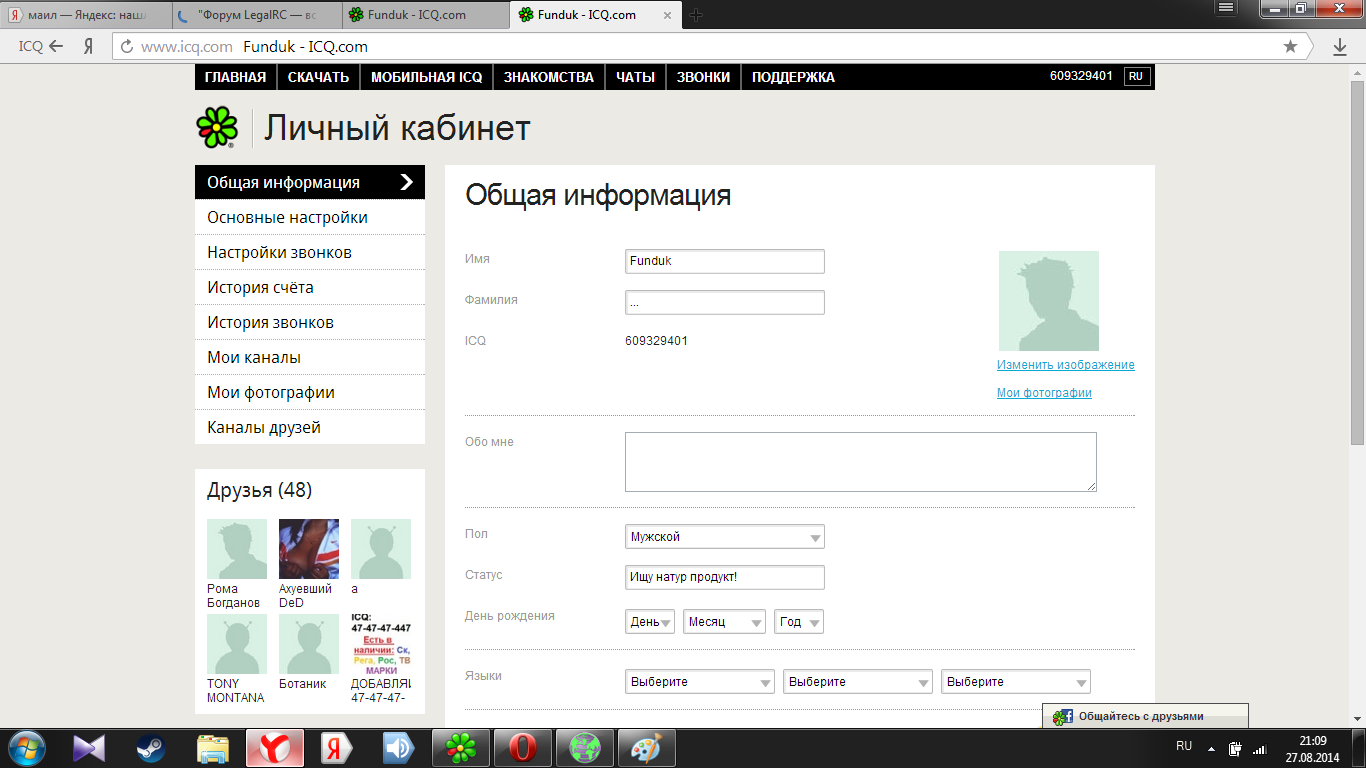Switch to the inactive Funduk ICQ.com tab
1366x768 pixels.
tap(425, 15)
